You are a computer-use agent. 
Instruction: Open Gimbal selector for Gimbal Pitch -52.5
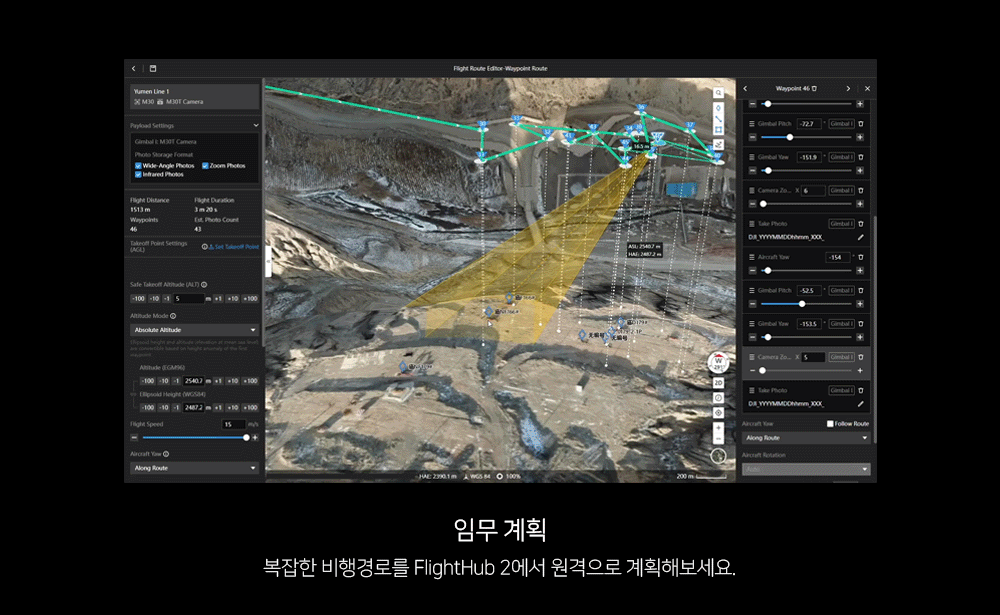841,290
